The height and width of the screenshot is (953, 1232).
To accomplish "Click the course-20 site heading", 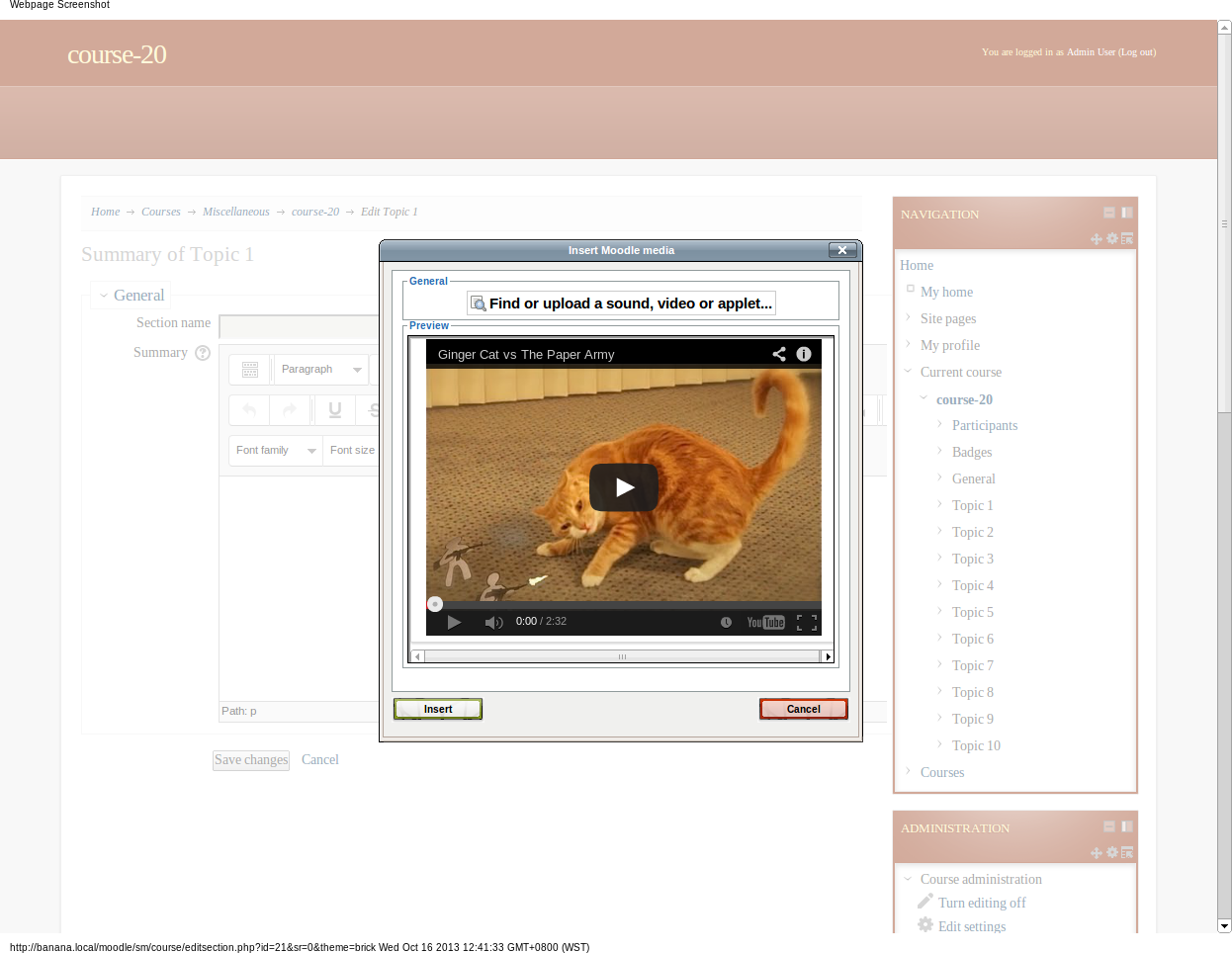I will tap(117, 54).
